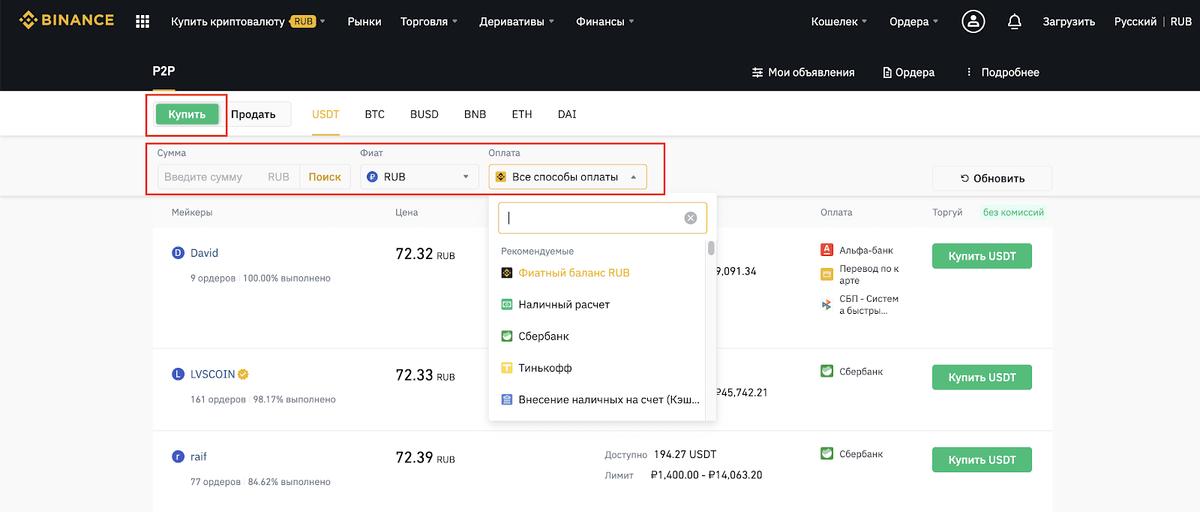
Task: Click the Загрузить header link
Action: point(1069,21)
